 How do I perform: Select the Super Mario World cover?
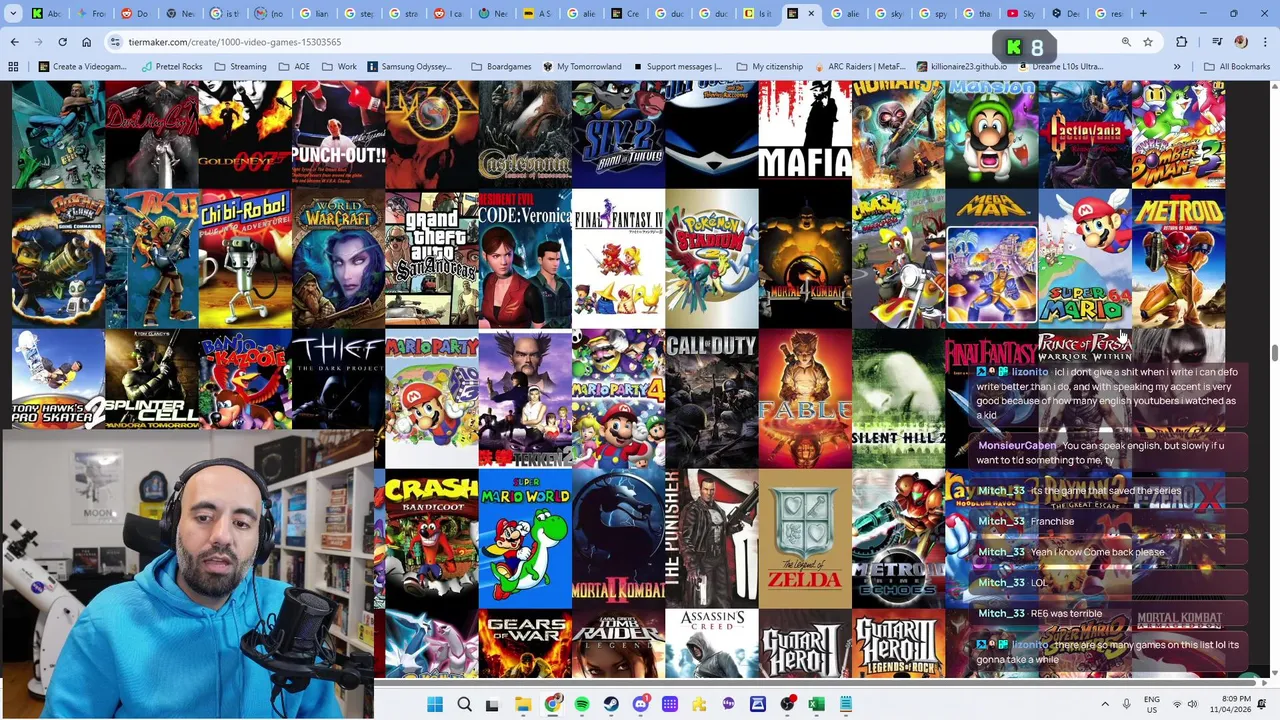pos(525,539)
